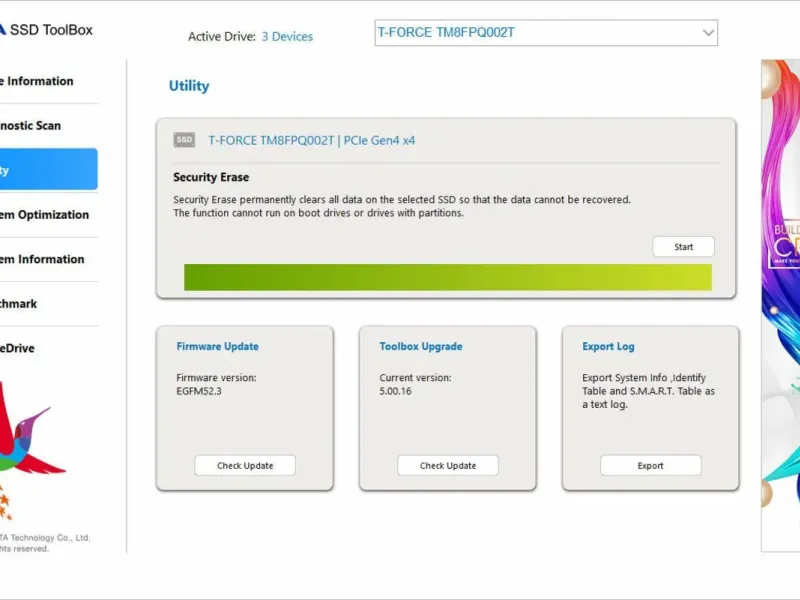Start the Security Erase

(684, 247)
